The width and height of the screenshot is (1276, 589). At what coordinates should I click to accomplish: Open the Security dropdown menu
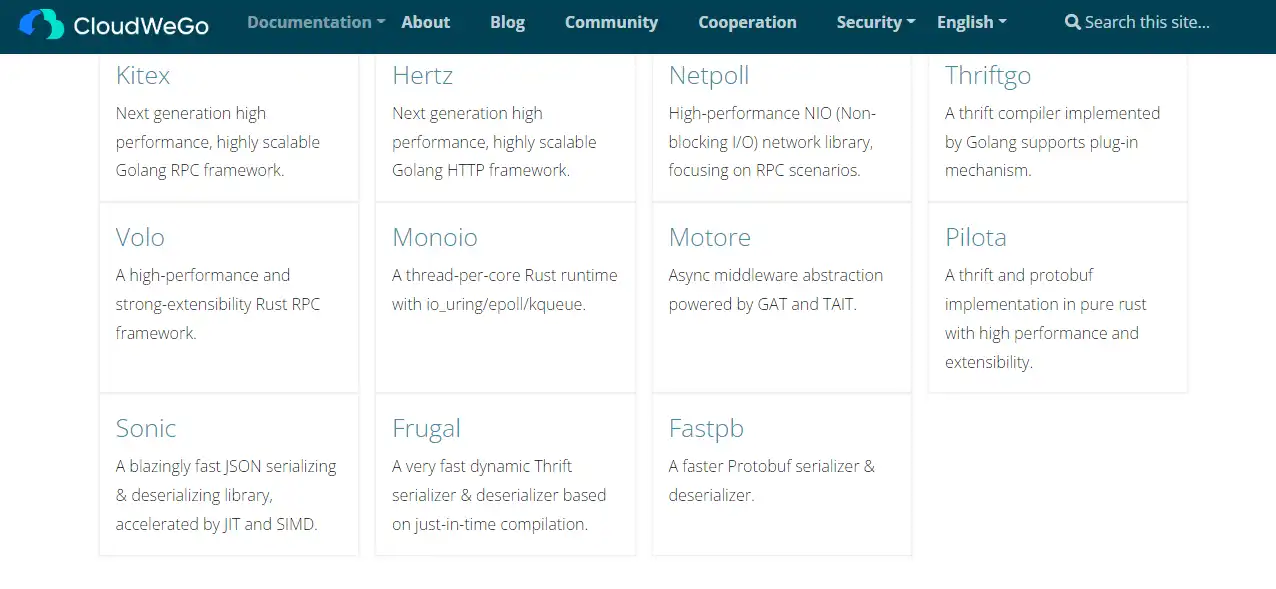[x=876, y=22]
